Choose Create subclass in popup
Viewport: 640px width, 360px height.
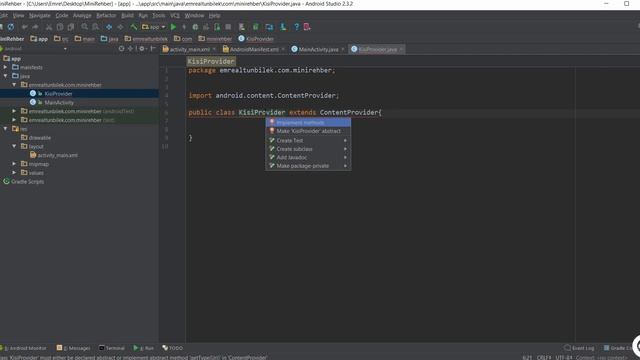(x=308, y=149)
